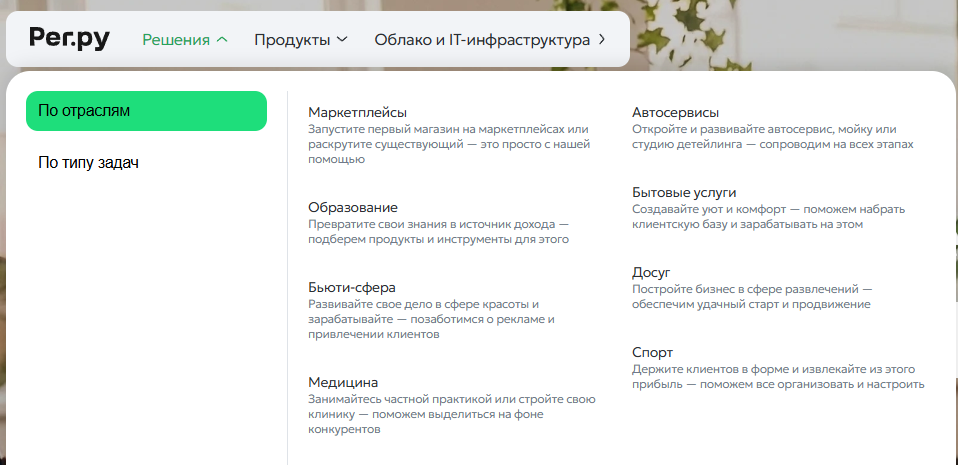Click the Рег.ру logo

coord(69,39)
